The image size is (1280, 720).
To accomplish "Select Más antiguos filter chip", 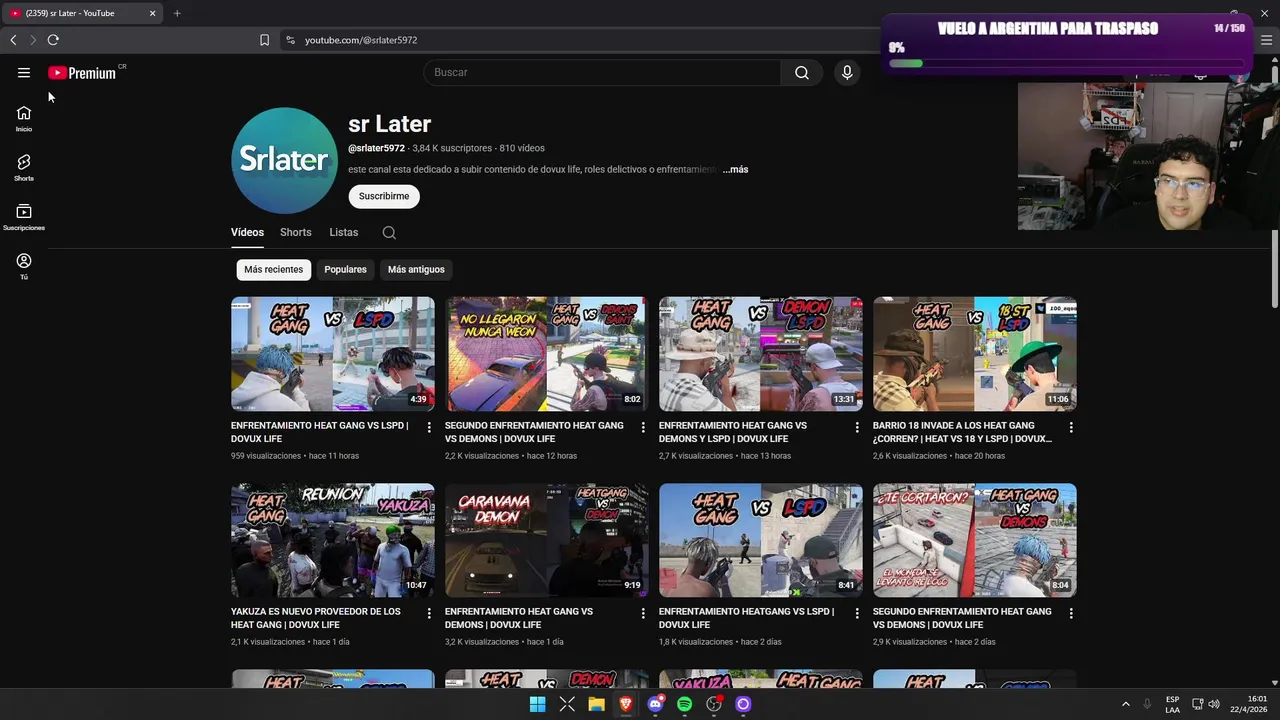I will (x=416, y=269).
